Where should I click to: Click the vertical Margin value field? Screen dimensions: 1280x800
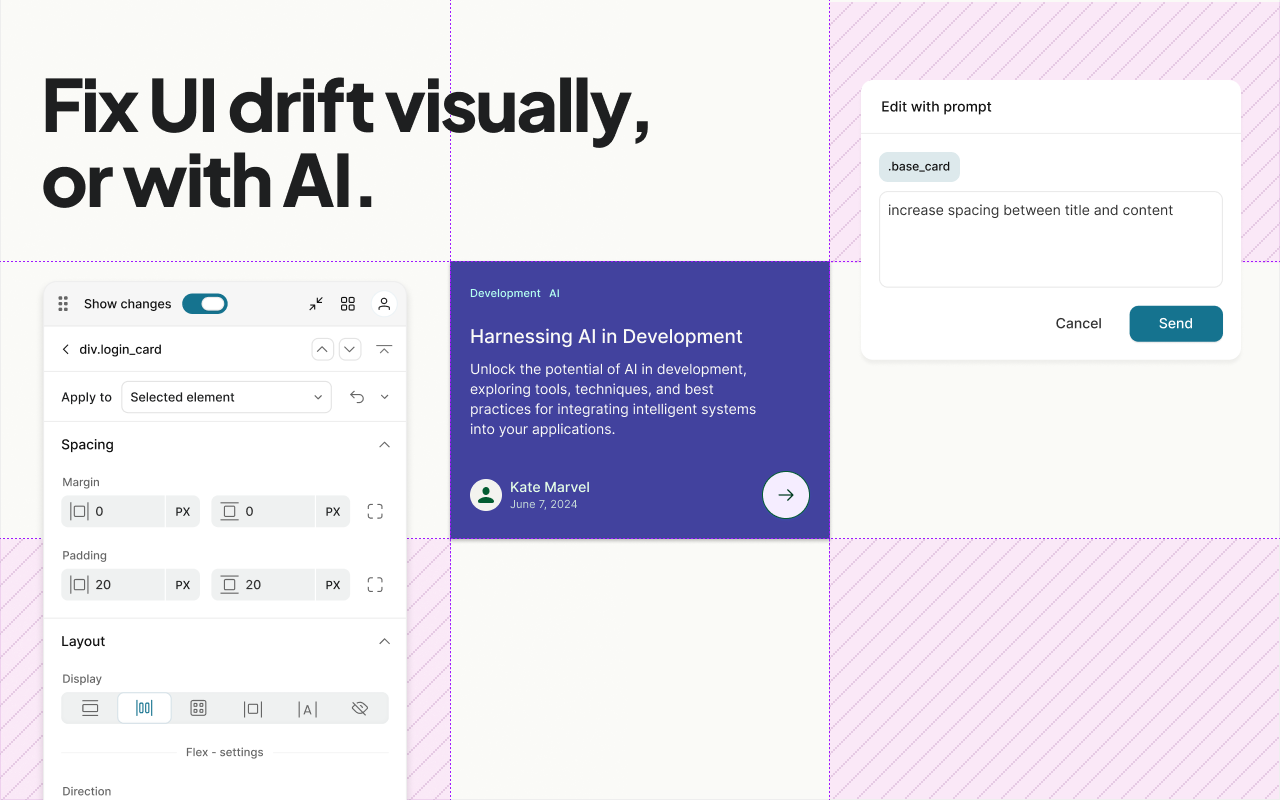[x=263, y=511]
